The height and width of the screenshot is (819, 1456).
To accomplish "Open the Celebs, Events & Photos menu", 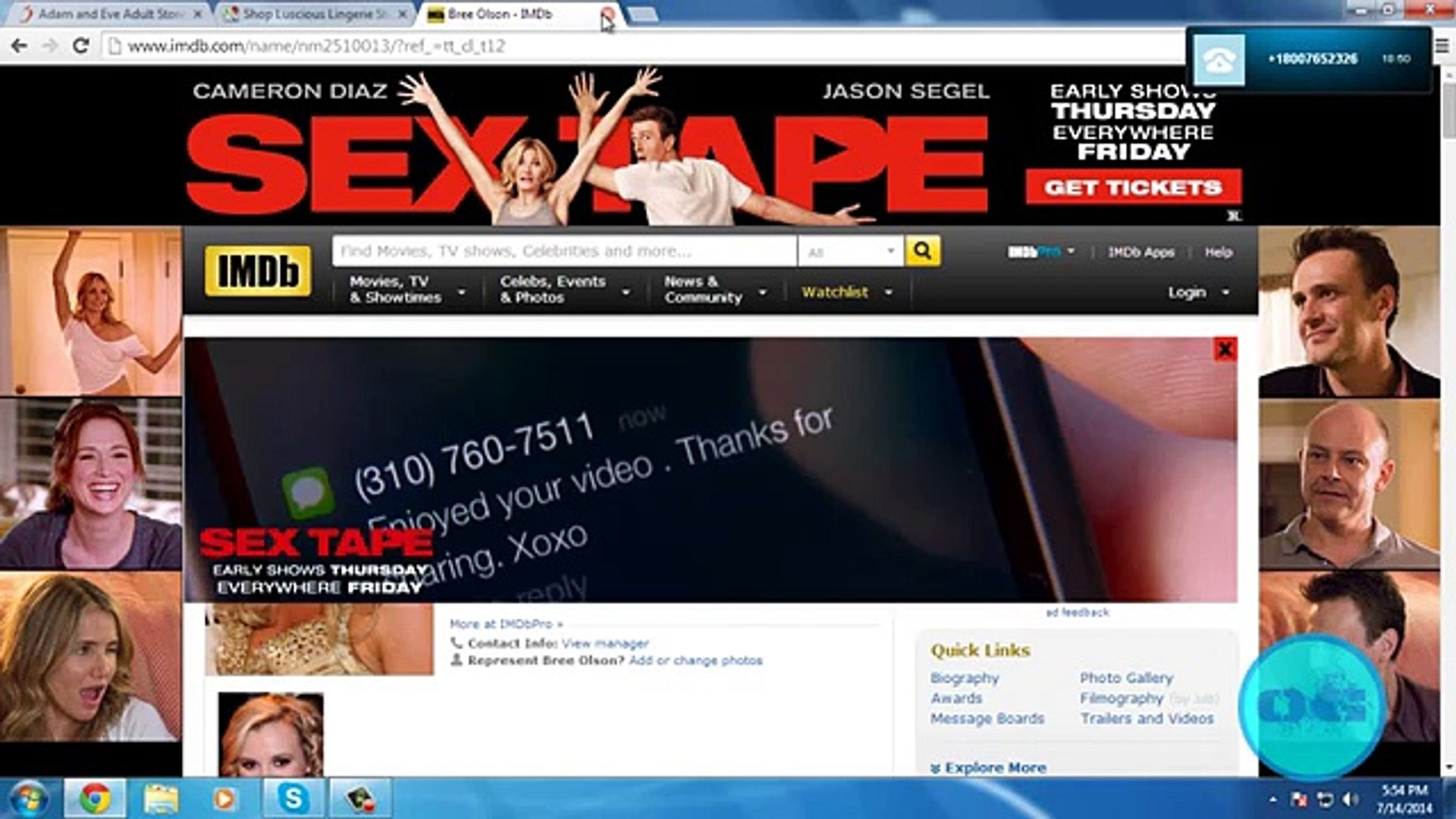I will (565, 290).
